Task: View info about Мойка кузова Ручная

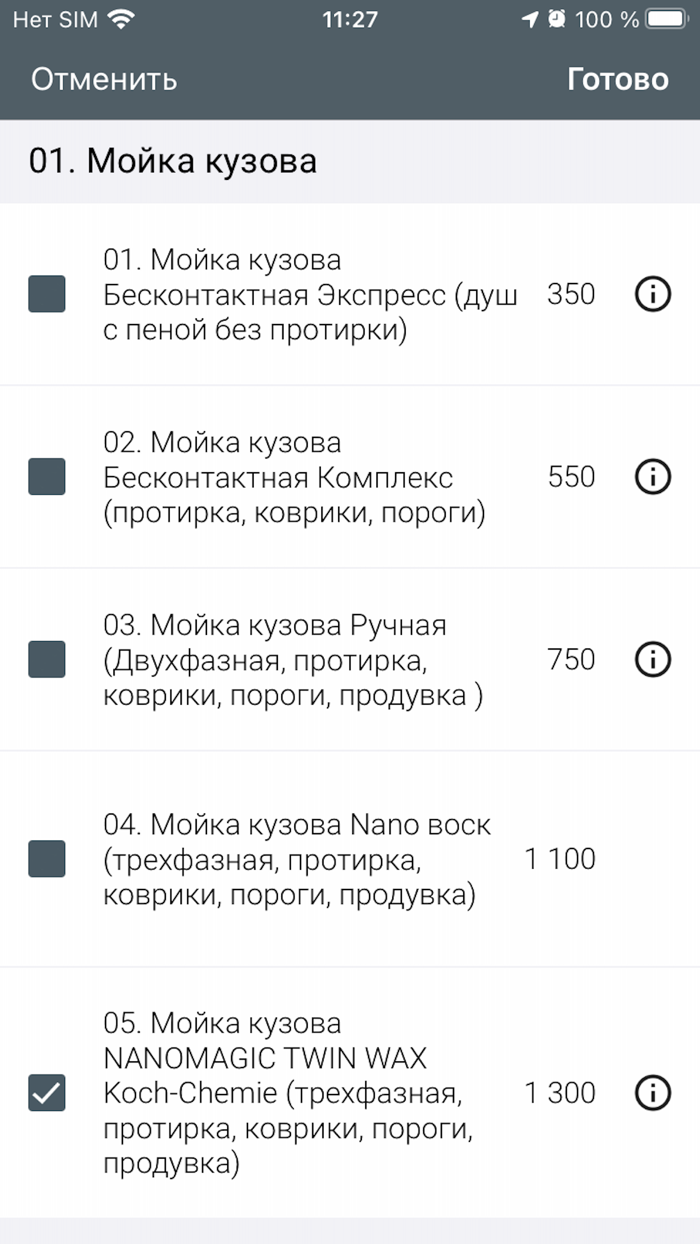Action: click(x=652, y=659)
